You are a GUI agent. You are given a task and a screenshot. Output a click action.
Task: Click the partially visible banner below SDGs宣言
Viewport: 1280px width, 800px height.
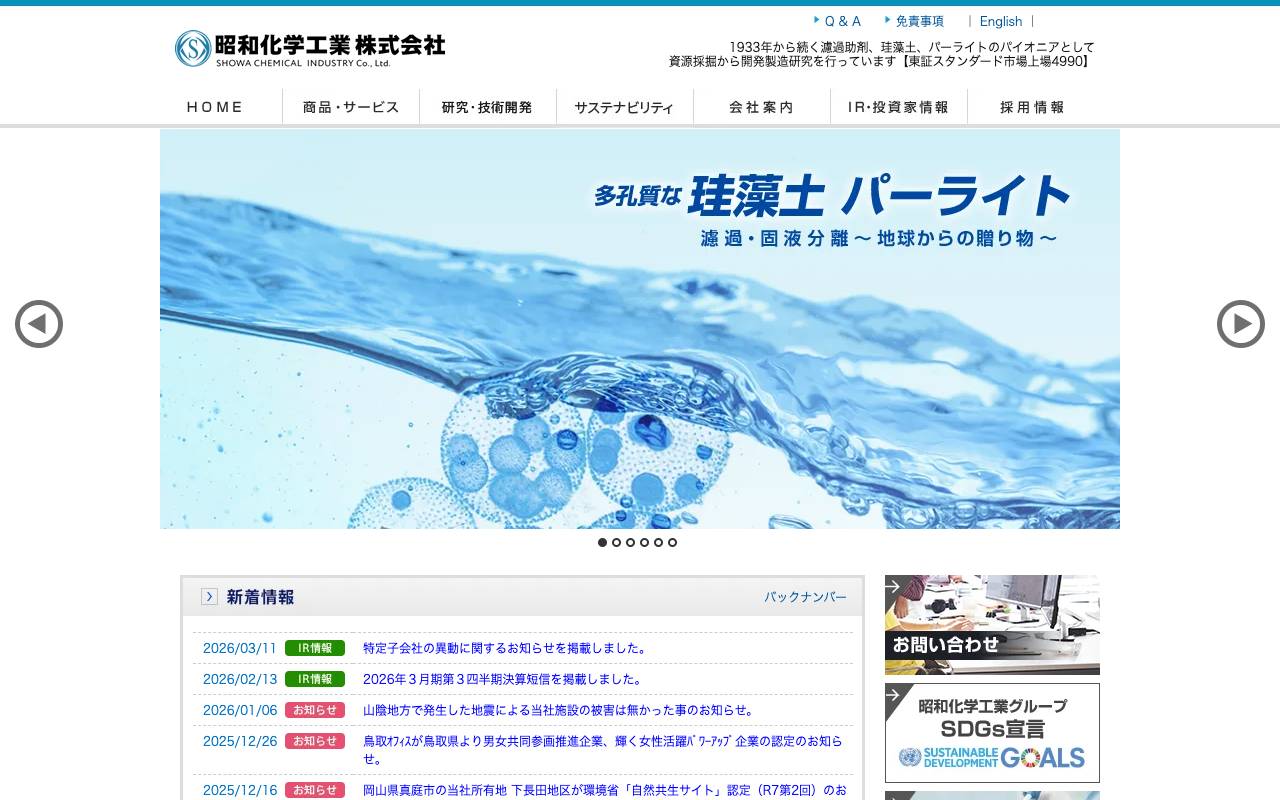tap(991, 795)
